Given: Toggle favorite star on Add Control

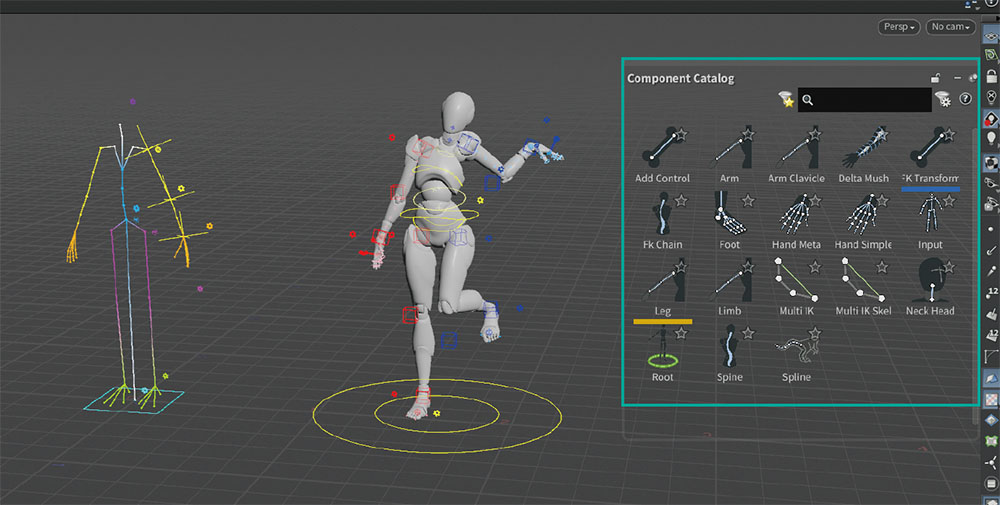Looking at the screenshot, I should [682, 134].
